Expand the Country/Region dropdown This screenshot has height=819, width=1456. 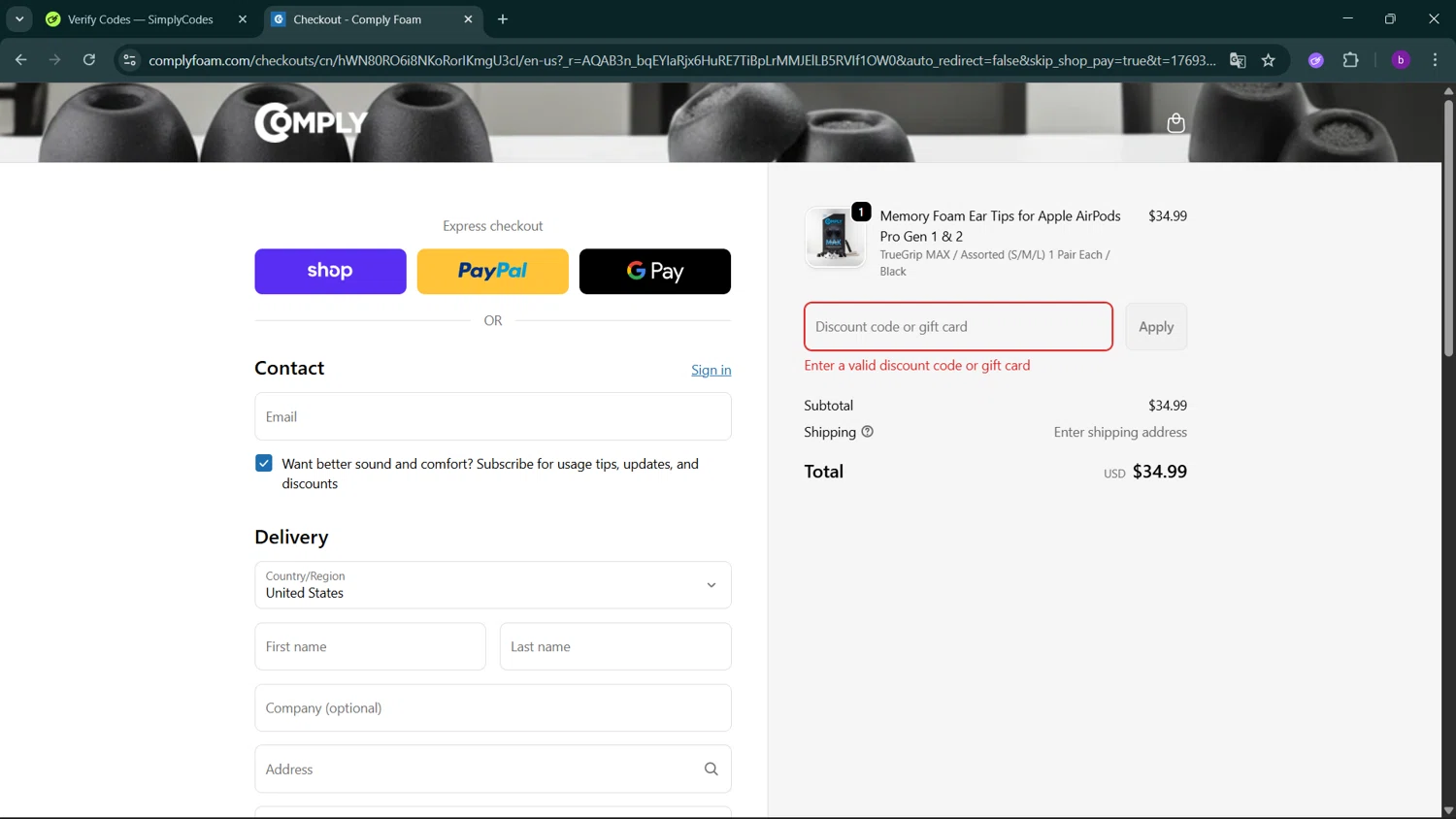click(x=492, y=584)
